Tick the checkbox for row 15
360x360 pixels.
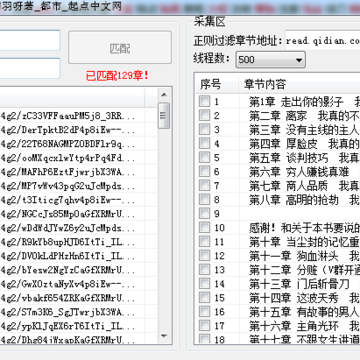point(204,298)
